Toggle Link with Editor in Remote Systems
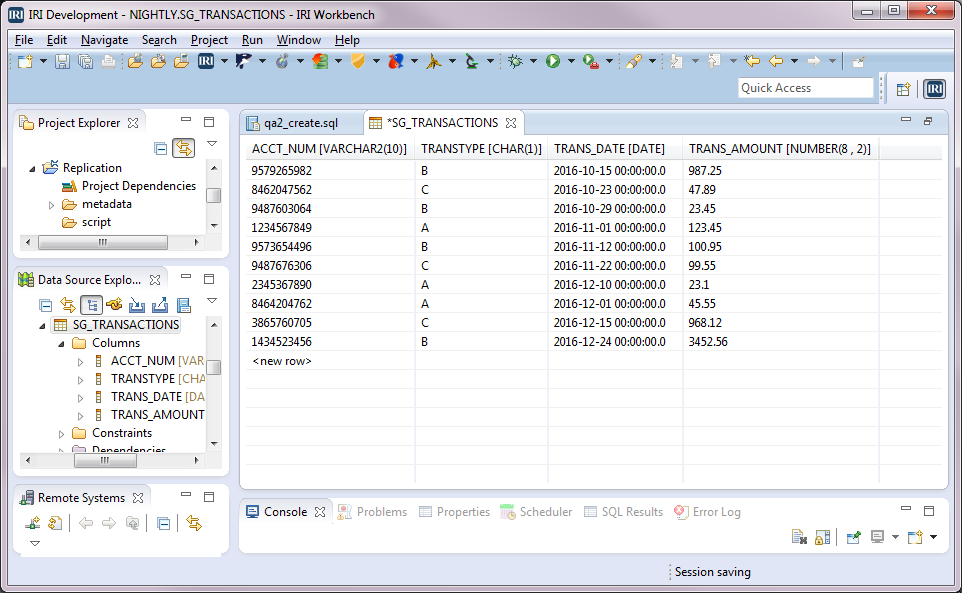This screenshot has width=962, height=593. 194,523
